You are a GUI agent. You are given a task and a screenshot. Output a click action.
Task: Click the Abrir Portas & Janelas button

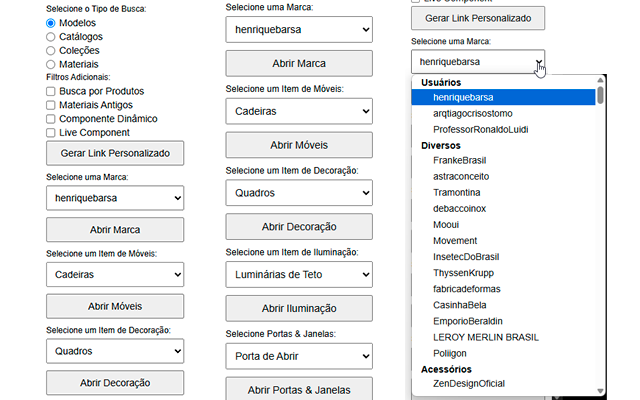coord(299,390)
